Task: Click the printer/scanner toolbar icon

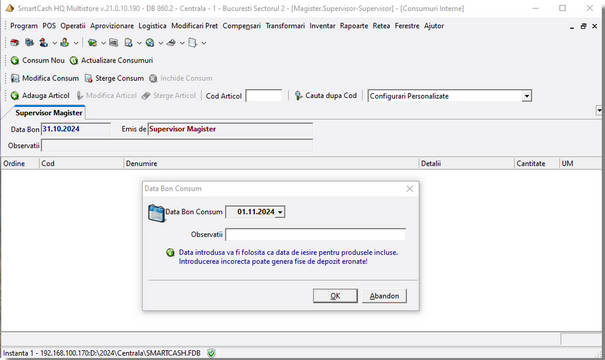Action: [171, 43]
